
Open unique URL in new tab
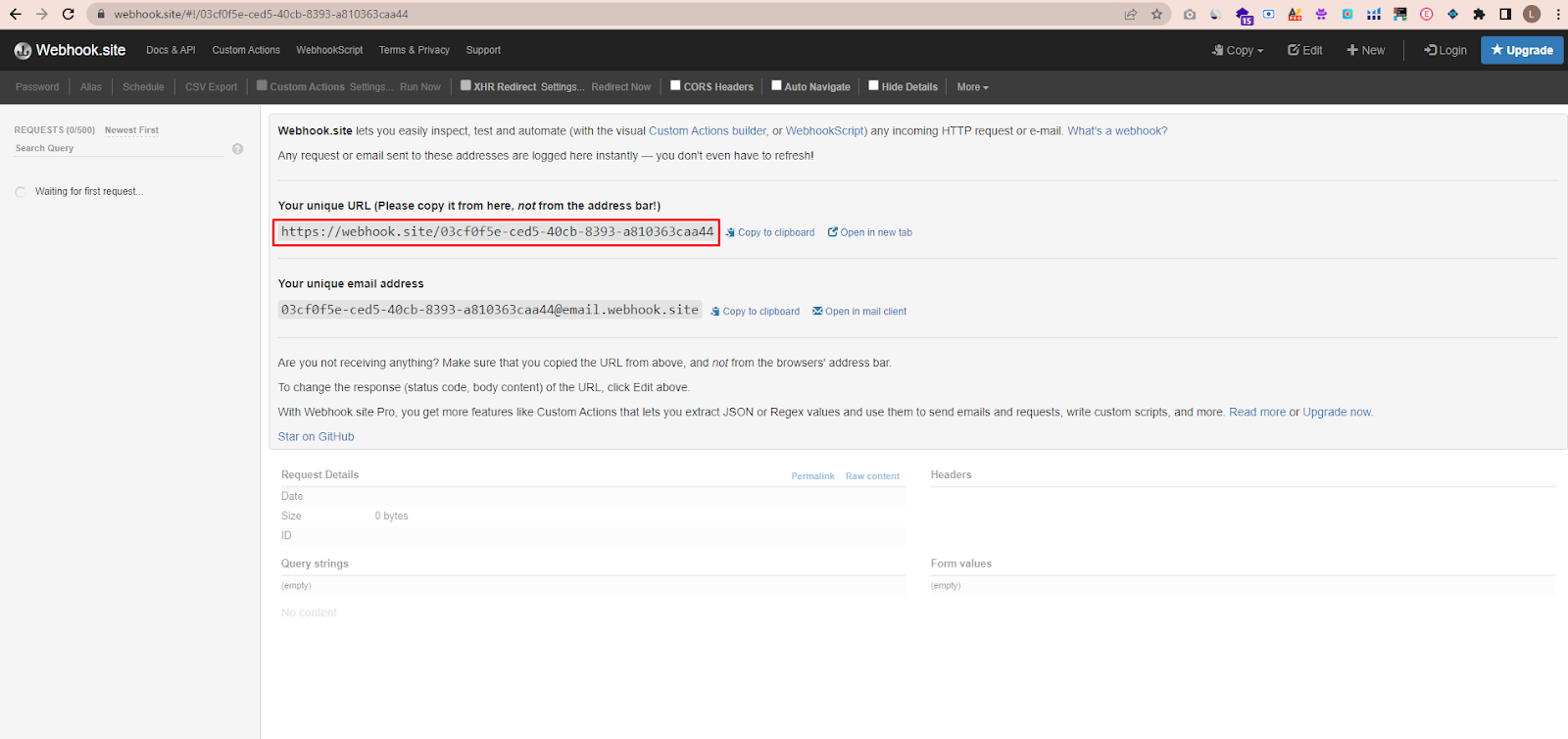click(x=870, y=233)
